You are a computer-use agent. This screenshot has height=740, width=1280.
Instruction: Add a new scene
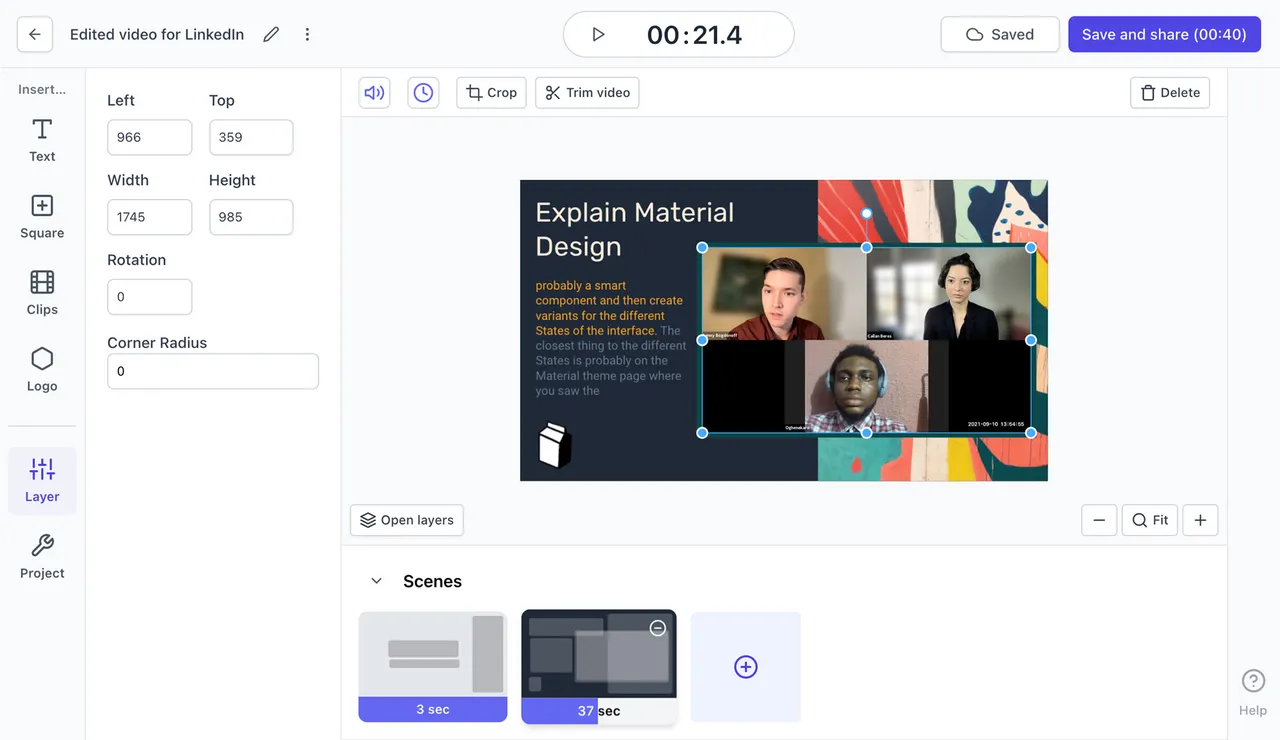tap(746, 667)
